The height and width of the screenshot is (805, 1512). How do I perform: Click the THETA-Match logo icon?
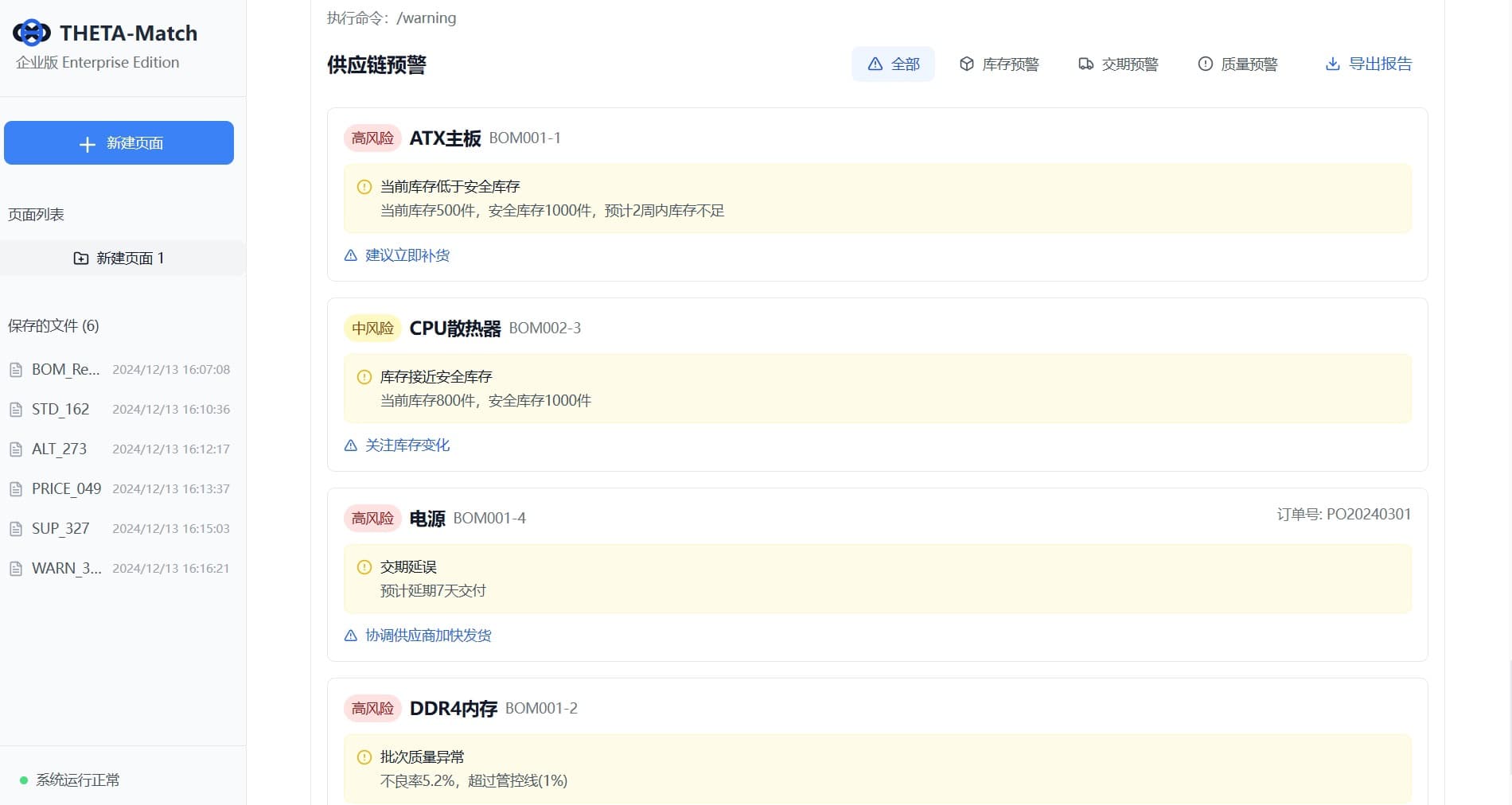[x=32, y=33]
